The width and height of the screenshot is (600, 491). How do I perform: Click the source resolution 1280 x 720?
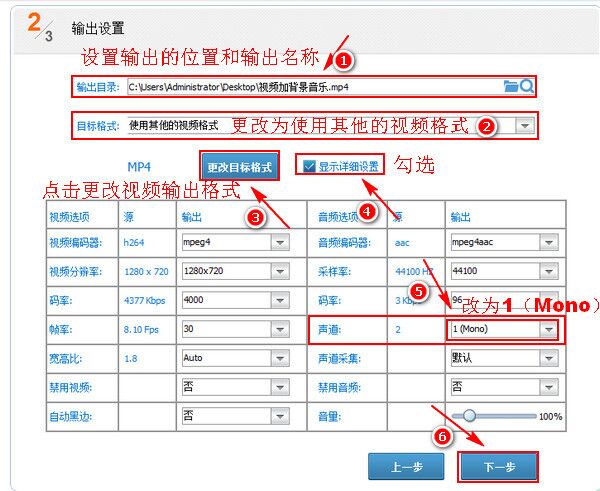point(146,272)
